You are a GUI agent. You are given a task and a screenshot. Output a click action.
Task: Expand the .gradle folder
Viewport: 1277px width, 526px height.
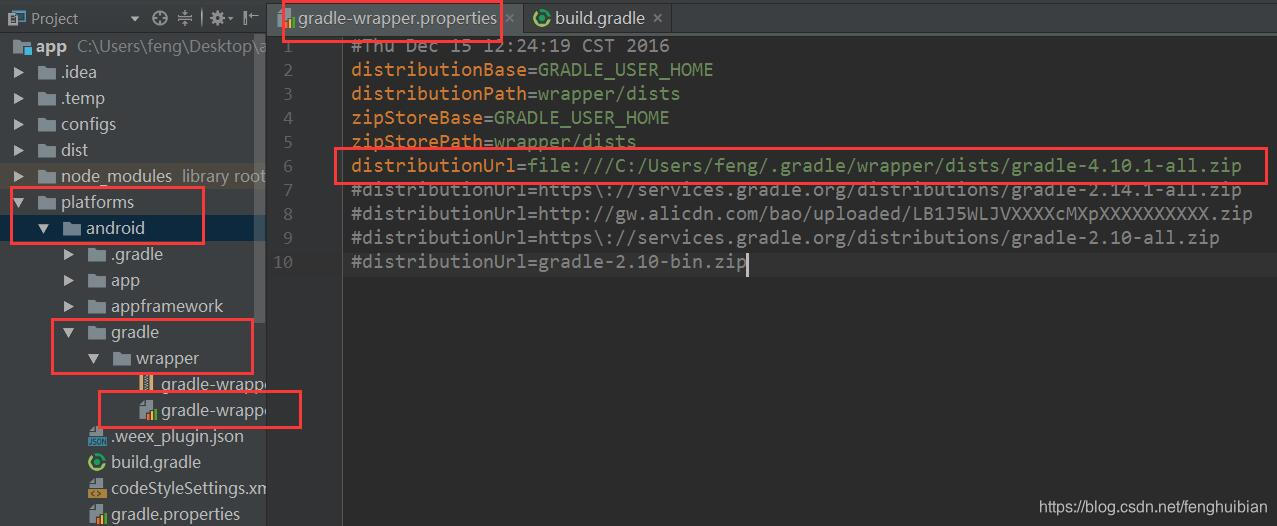click(x=69, y=254)
